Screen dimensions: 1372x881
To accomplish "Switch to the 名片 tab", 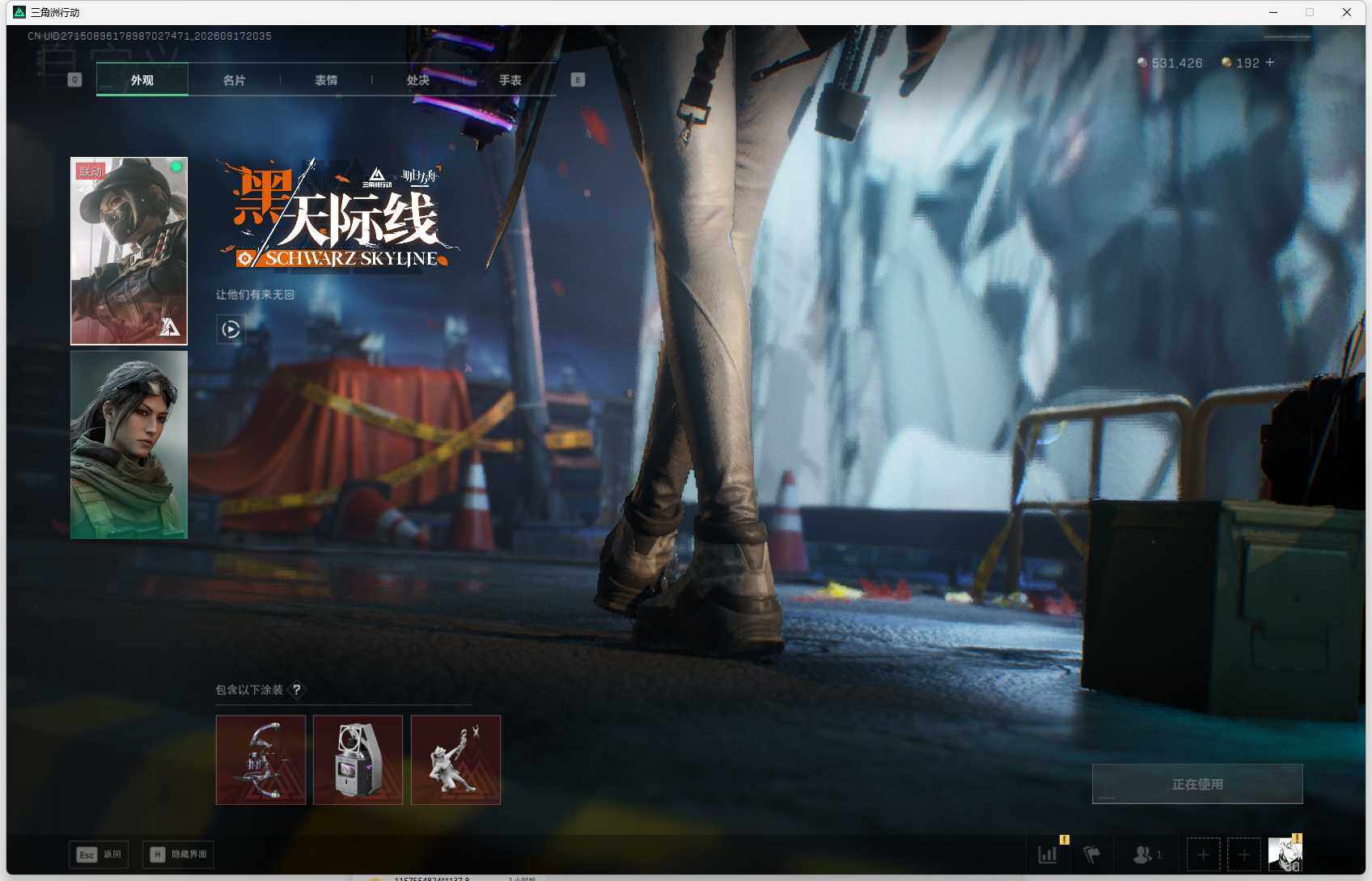I will pos(235,79).
